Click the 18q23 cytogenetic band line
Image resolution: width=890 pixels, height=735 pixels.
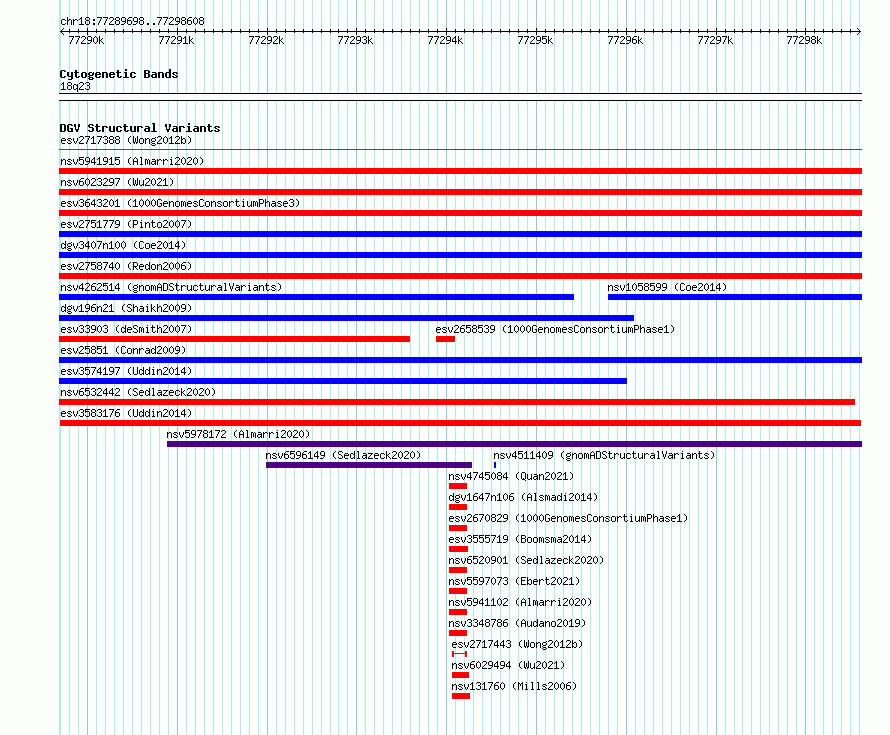(460, 97)
